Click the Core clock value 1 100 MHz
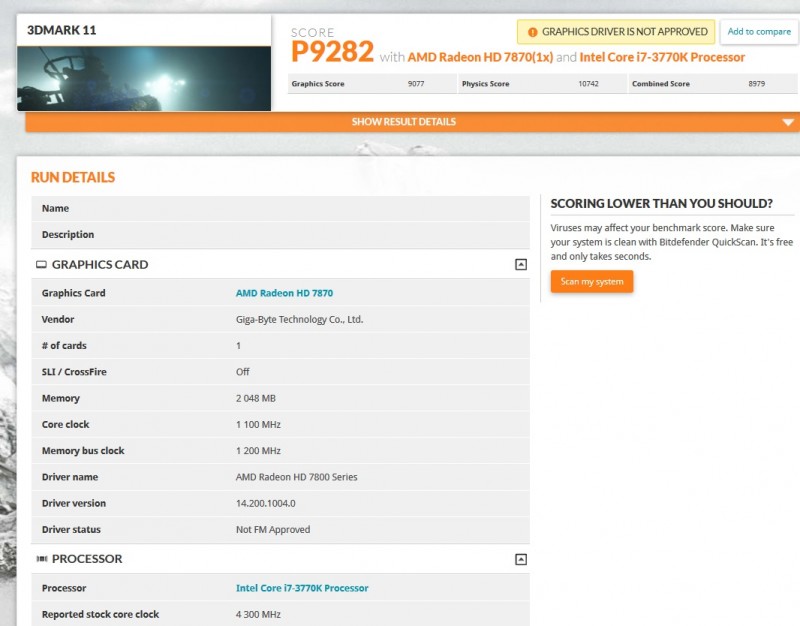This screenshot has height=626, width=800. tap(258, 424)
